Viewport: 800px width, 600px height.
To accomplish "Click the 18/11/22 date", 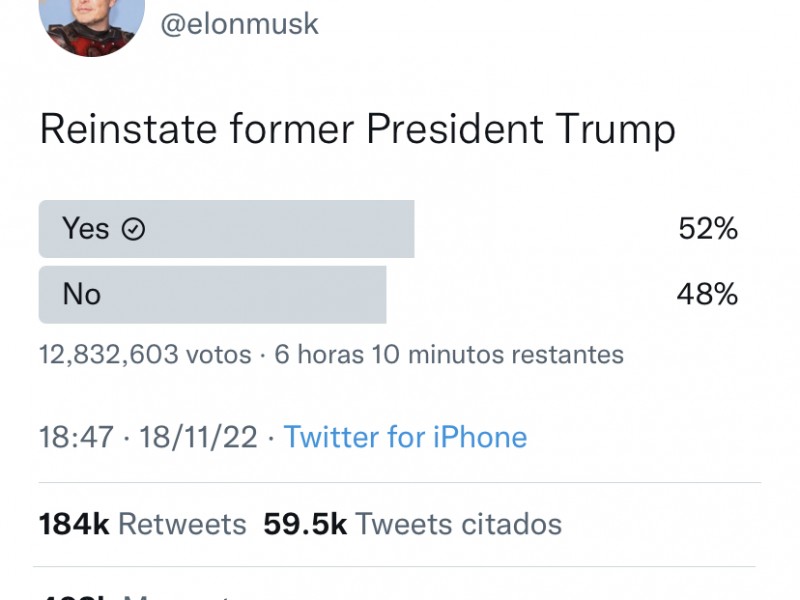I will tap(198, 437).
